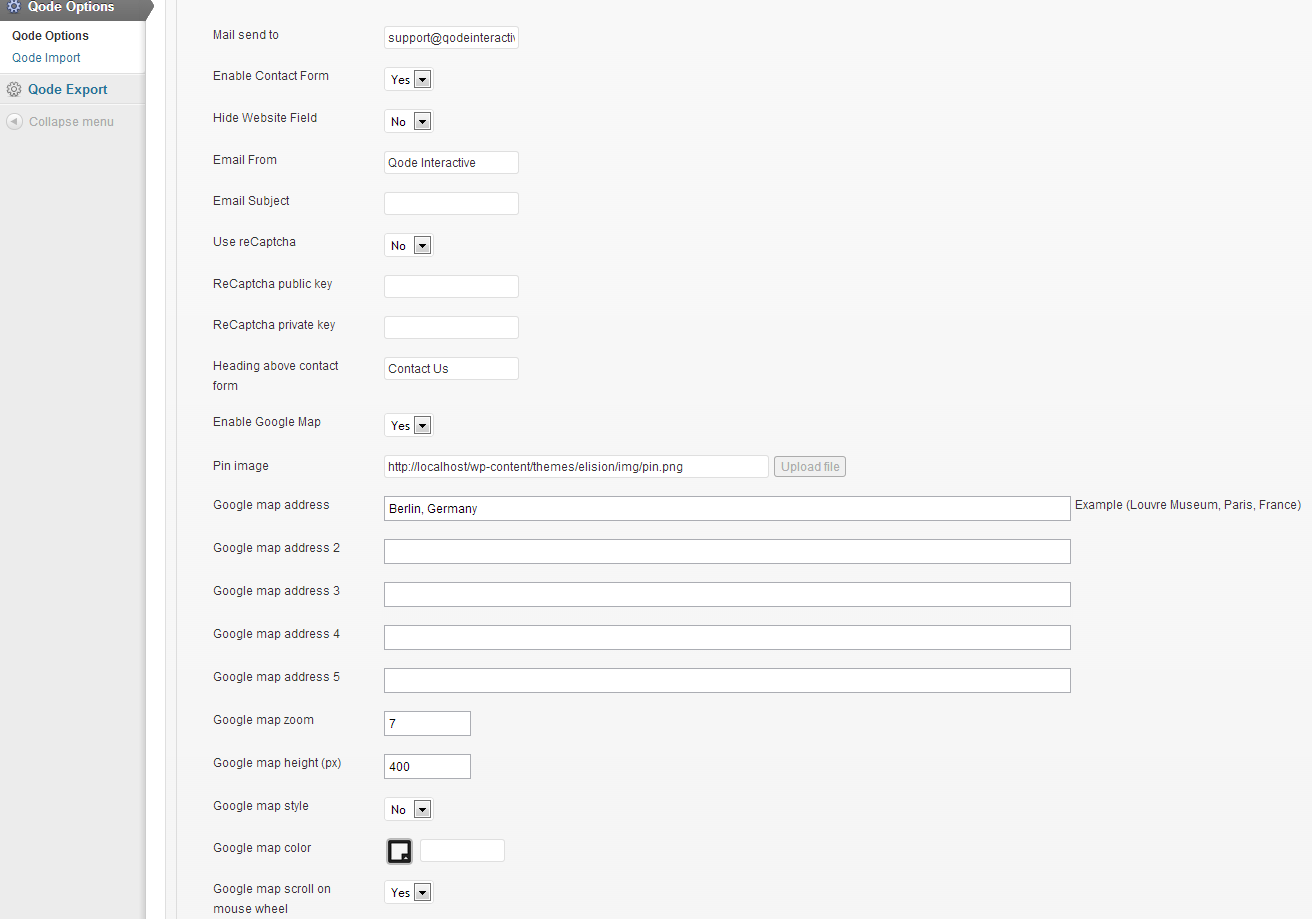Open the Qode Import submenu item

46,58
